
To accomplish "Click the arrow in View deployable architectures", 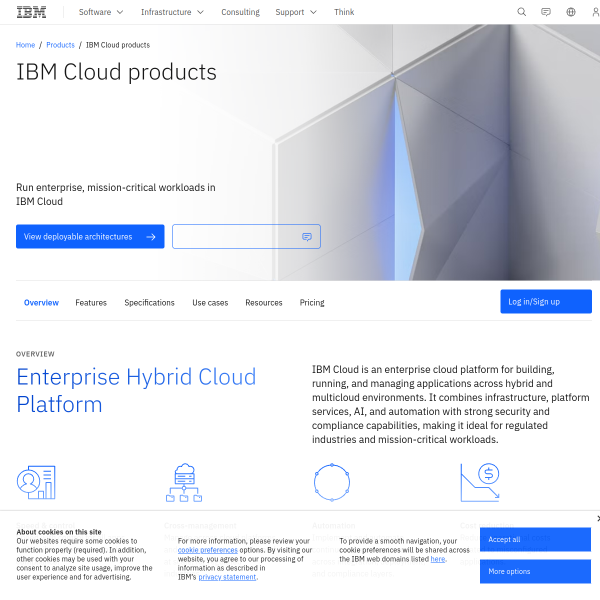I will [151, 237].
